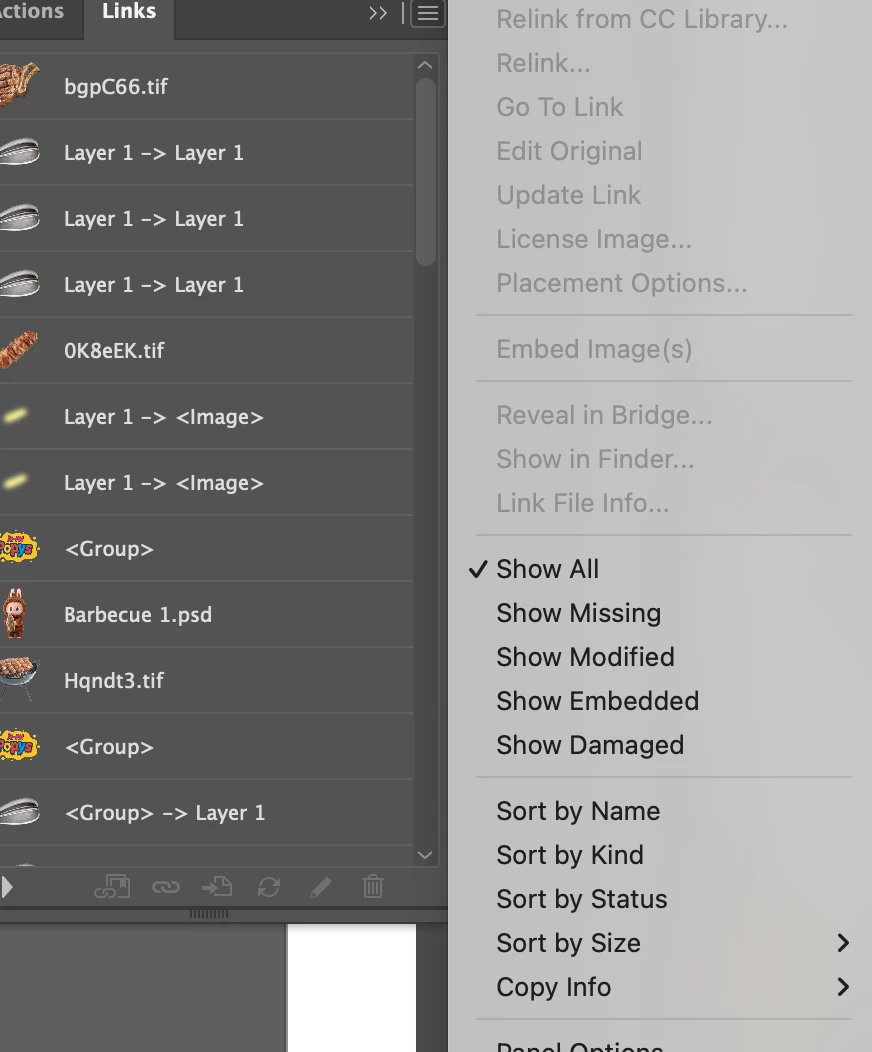The height and width of the screenshot is (1052, 872).
Task: Collapse panels with the double-arrow icon
Action: [x=378, y=13]
